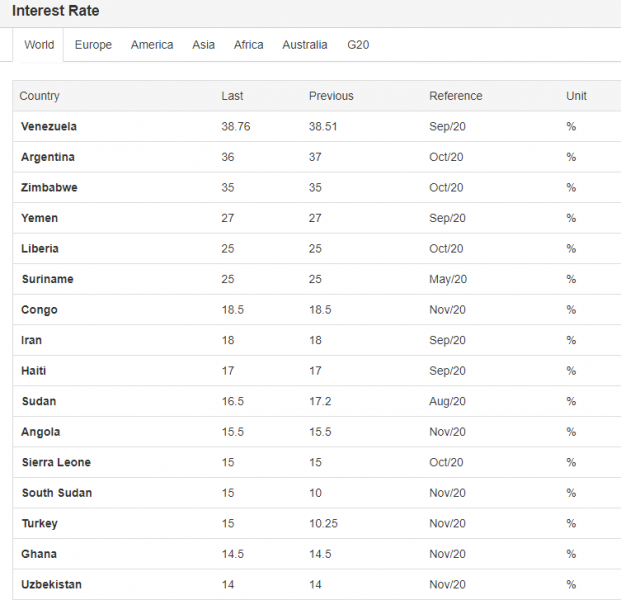Select the Australia tab
The image size is (621, 600).
point(304,45)
